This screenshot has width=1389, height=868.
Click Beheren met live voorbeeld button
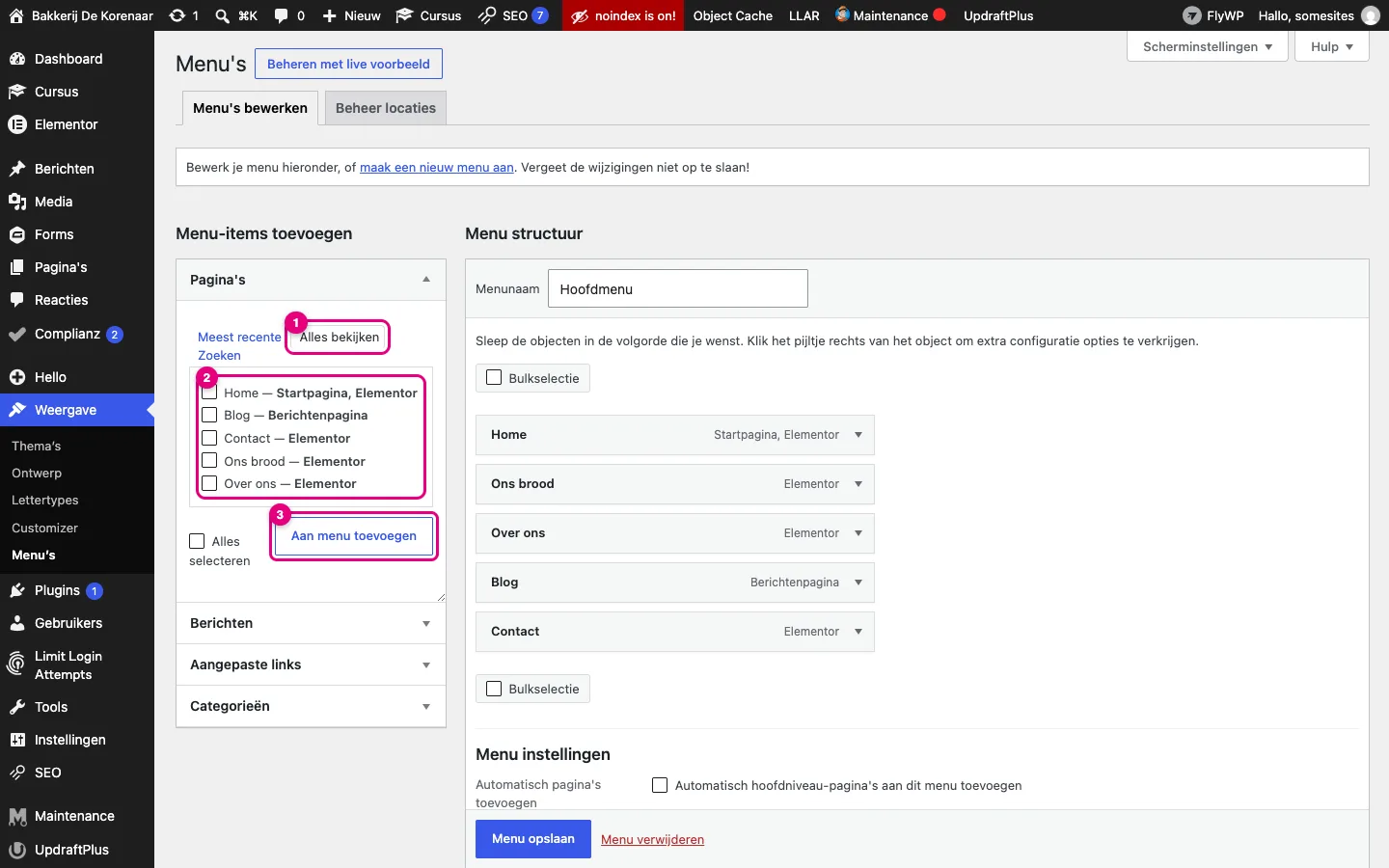tap(349, 64)
